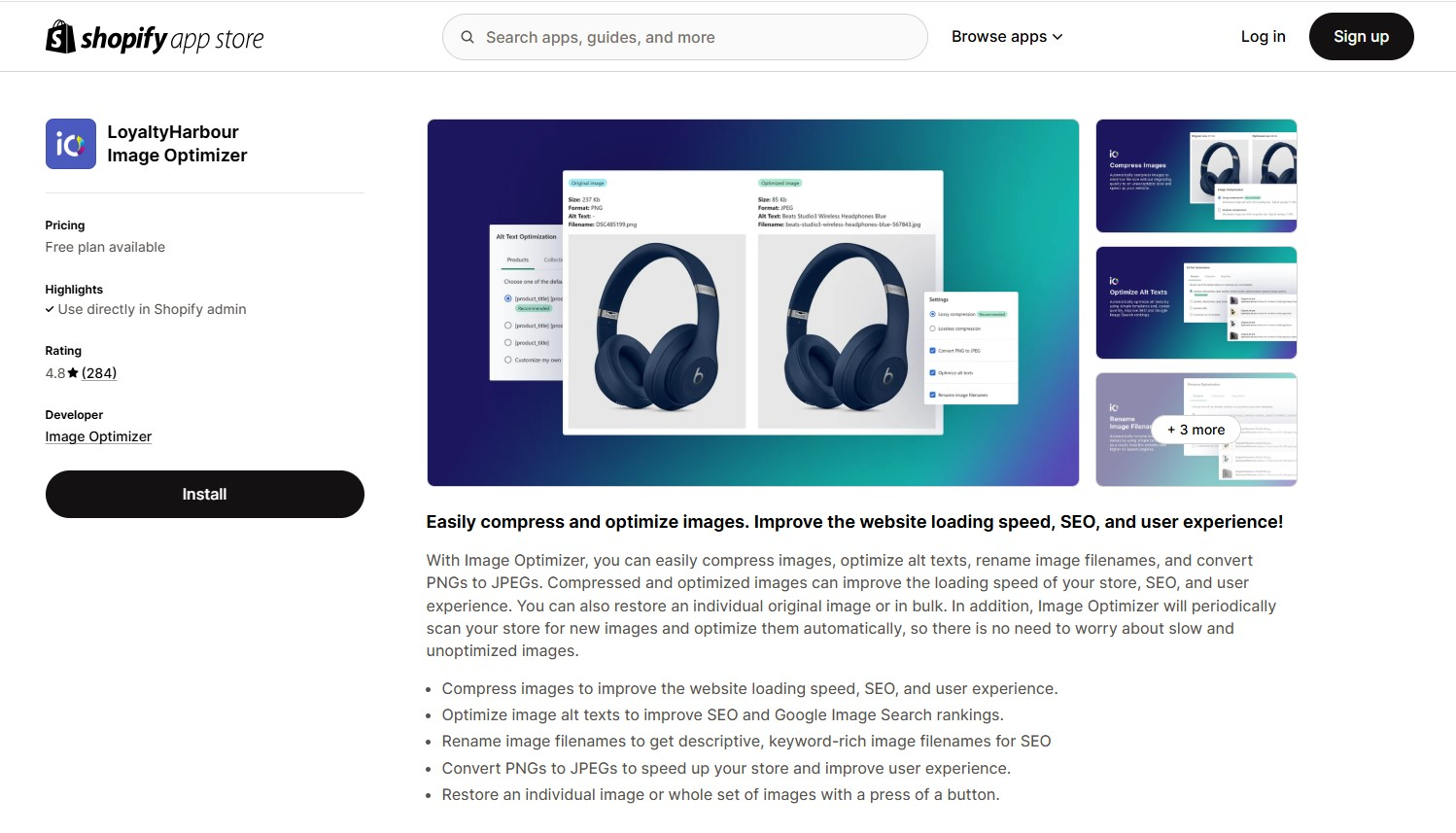The image size is (1456, 833).
Task: Click the Sign up button
Action: tap(1361, 37)
